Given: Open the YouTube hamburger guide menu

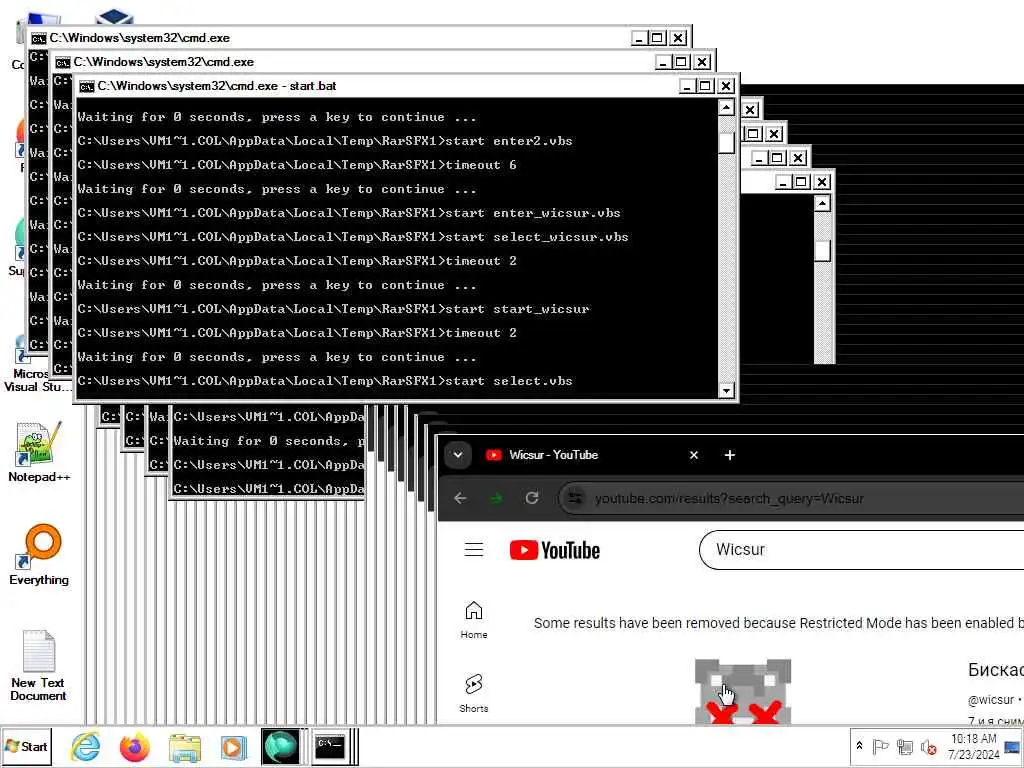Looking at the screenshot, I should point(474,550).
